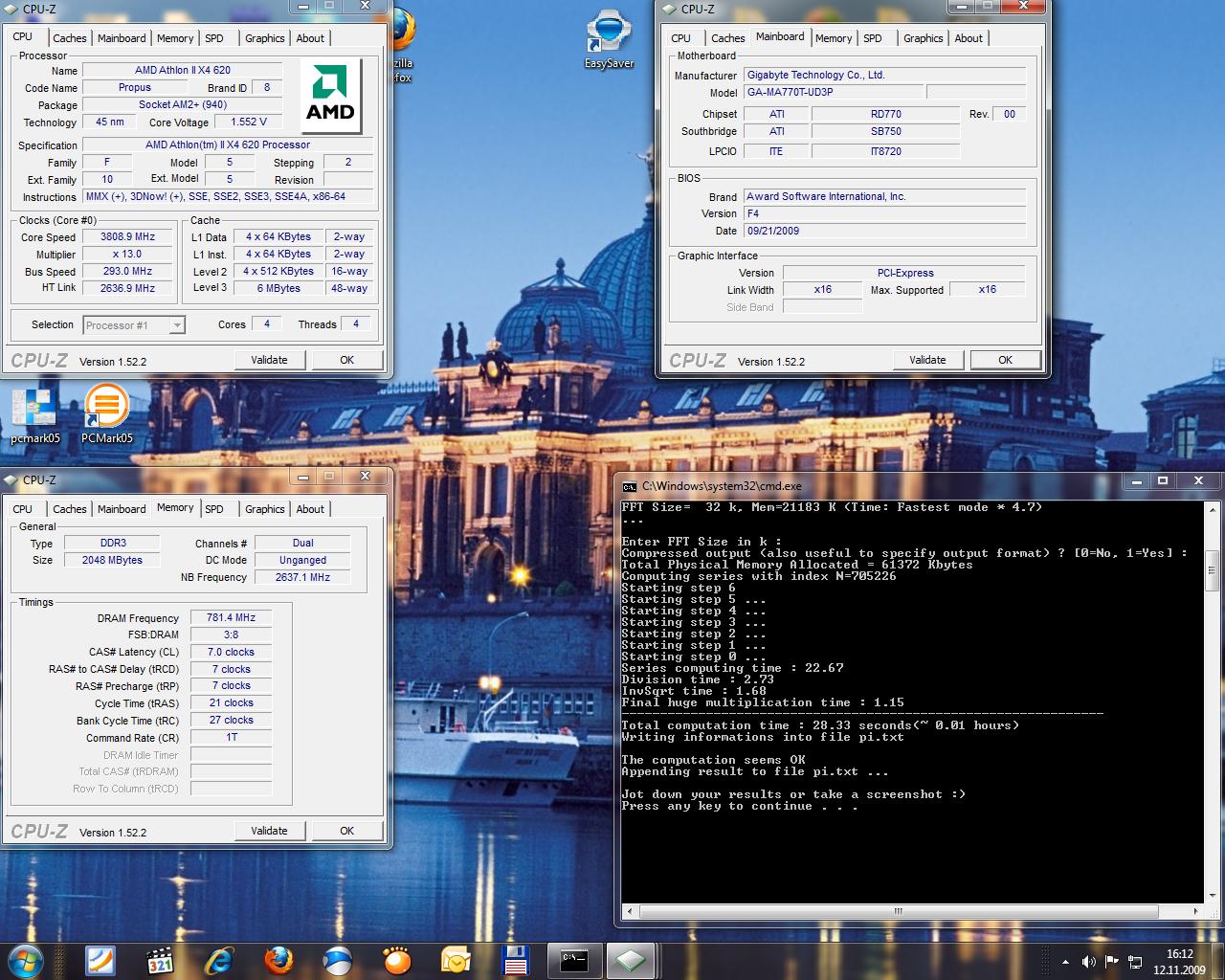
Task: Select the Mozilla Firefox desktop shortcut
Action: point(401,43)
